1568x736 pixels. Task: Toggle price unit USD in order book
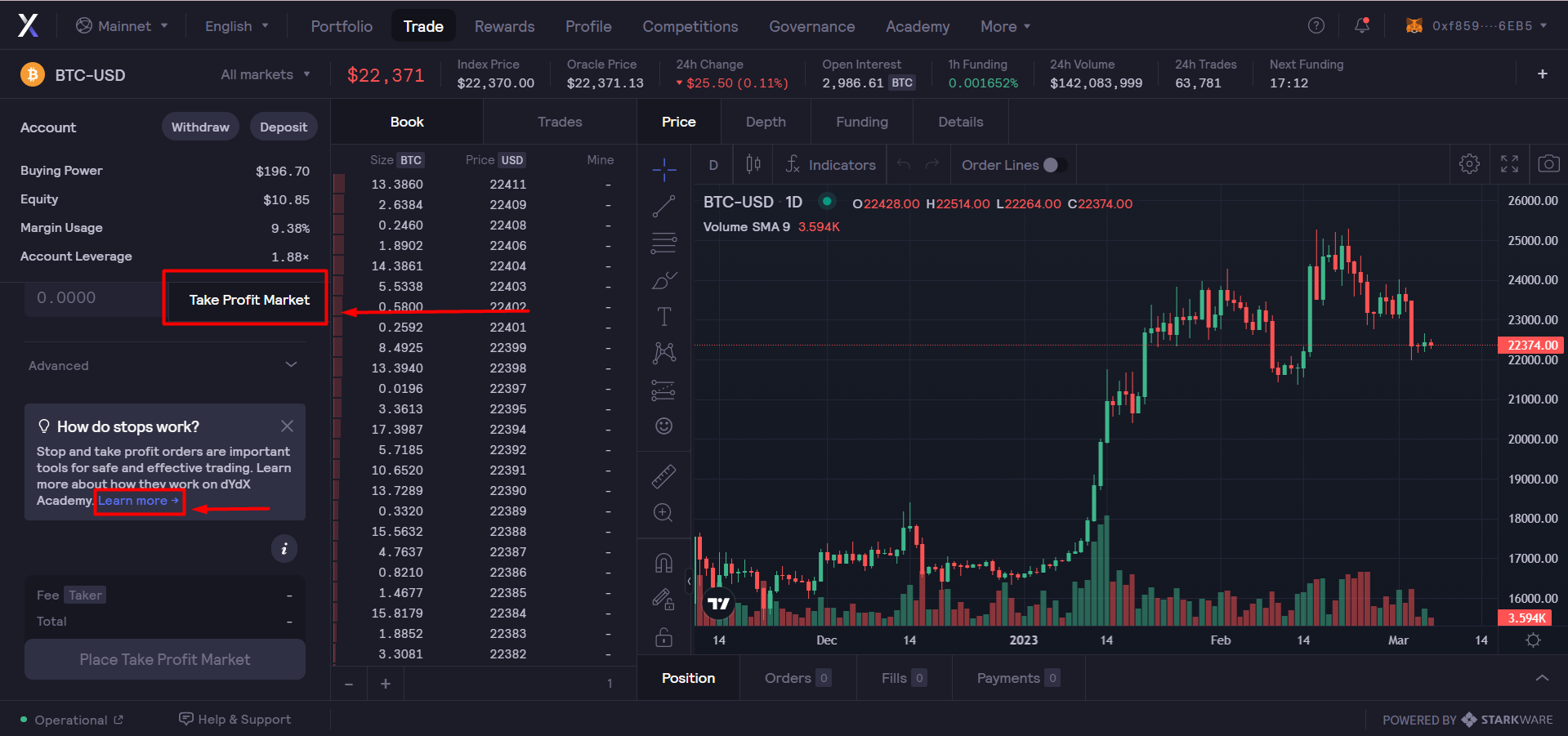click(512, 160)
